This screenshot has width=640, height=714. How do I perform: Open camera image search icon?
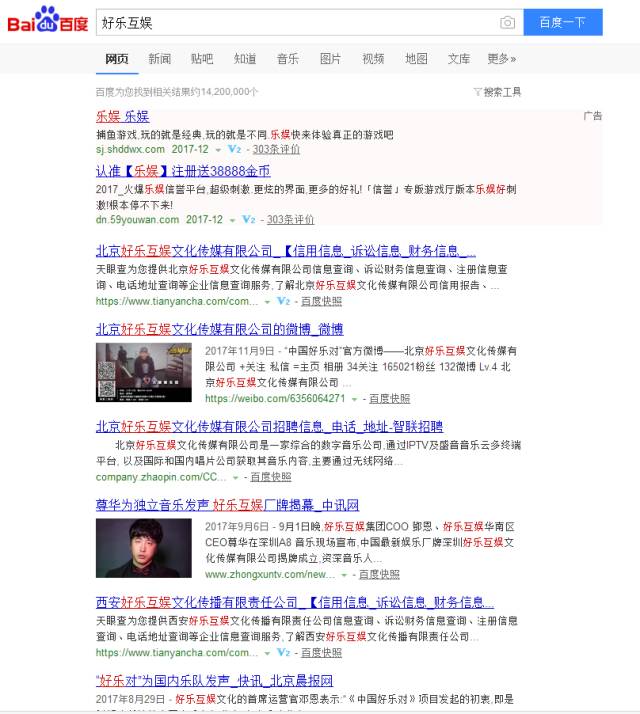pyautogui.click(x=507, y=22)
